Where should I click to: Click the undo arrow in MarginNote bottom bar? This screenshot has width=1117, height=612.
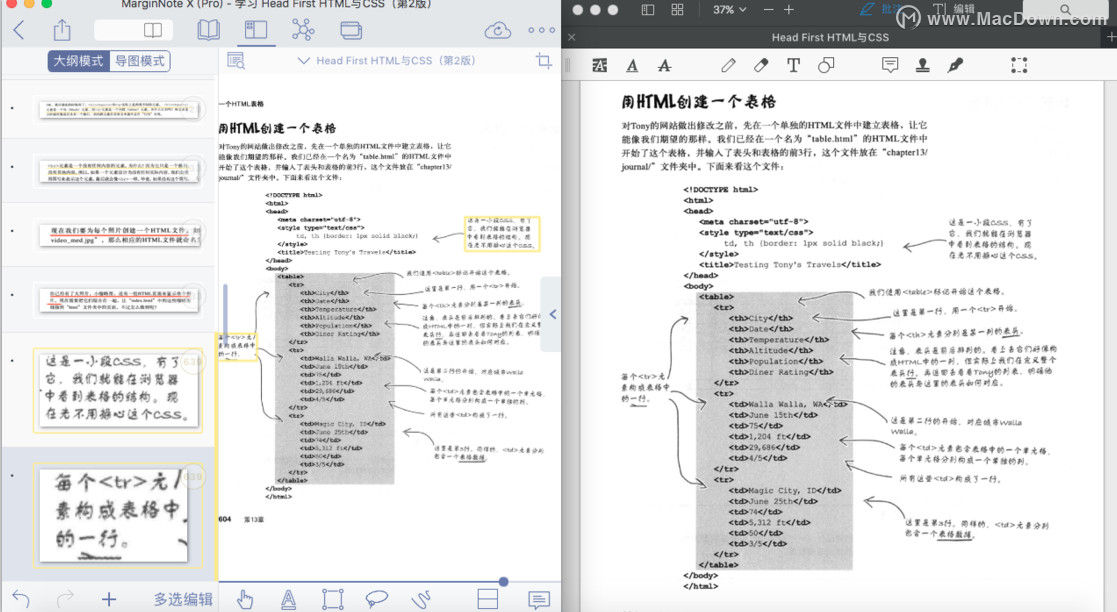pos(21,599)
